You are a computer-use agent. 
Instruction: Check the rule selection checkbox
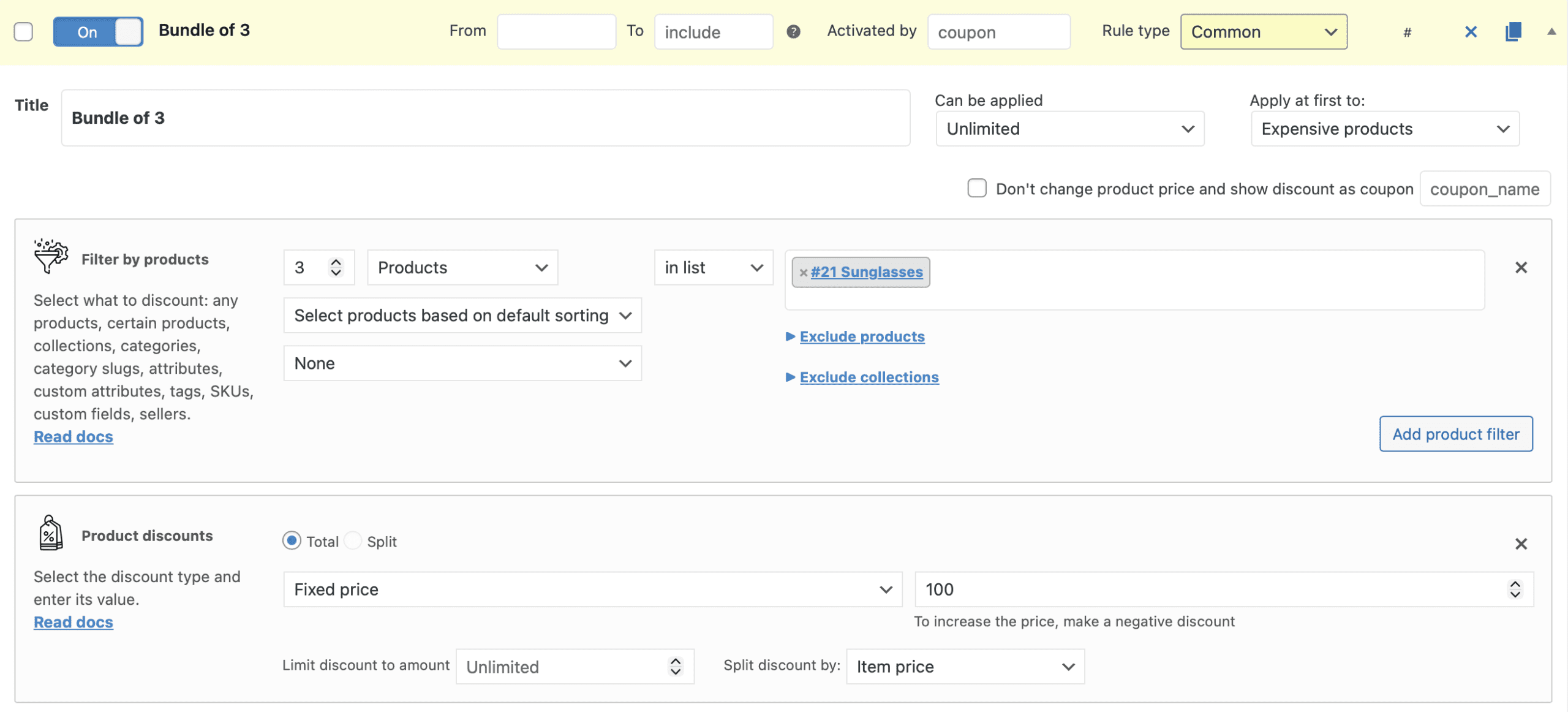click(23, 32)
